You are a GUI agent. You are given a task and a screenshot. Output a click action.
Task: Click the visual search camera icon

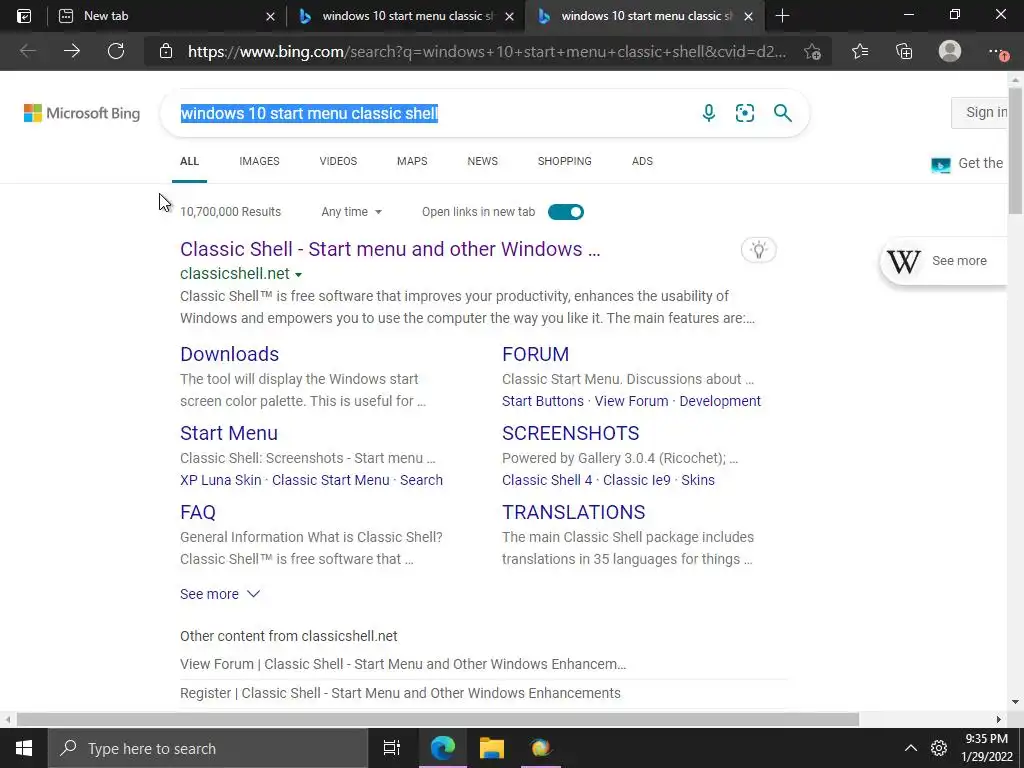coord(744,113)
